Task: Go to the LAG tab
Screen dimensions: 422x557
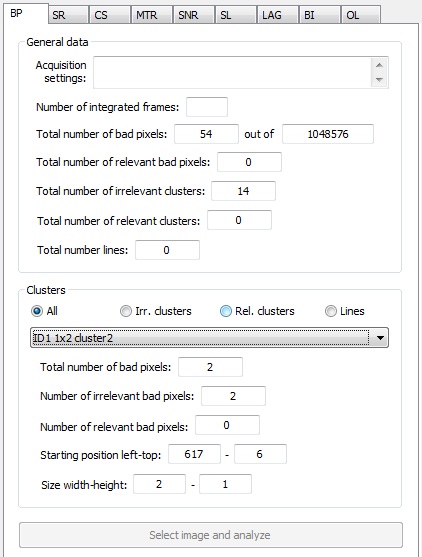Action: pyautogui.click(x=277, y=15)
